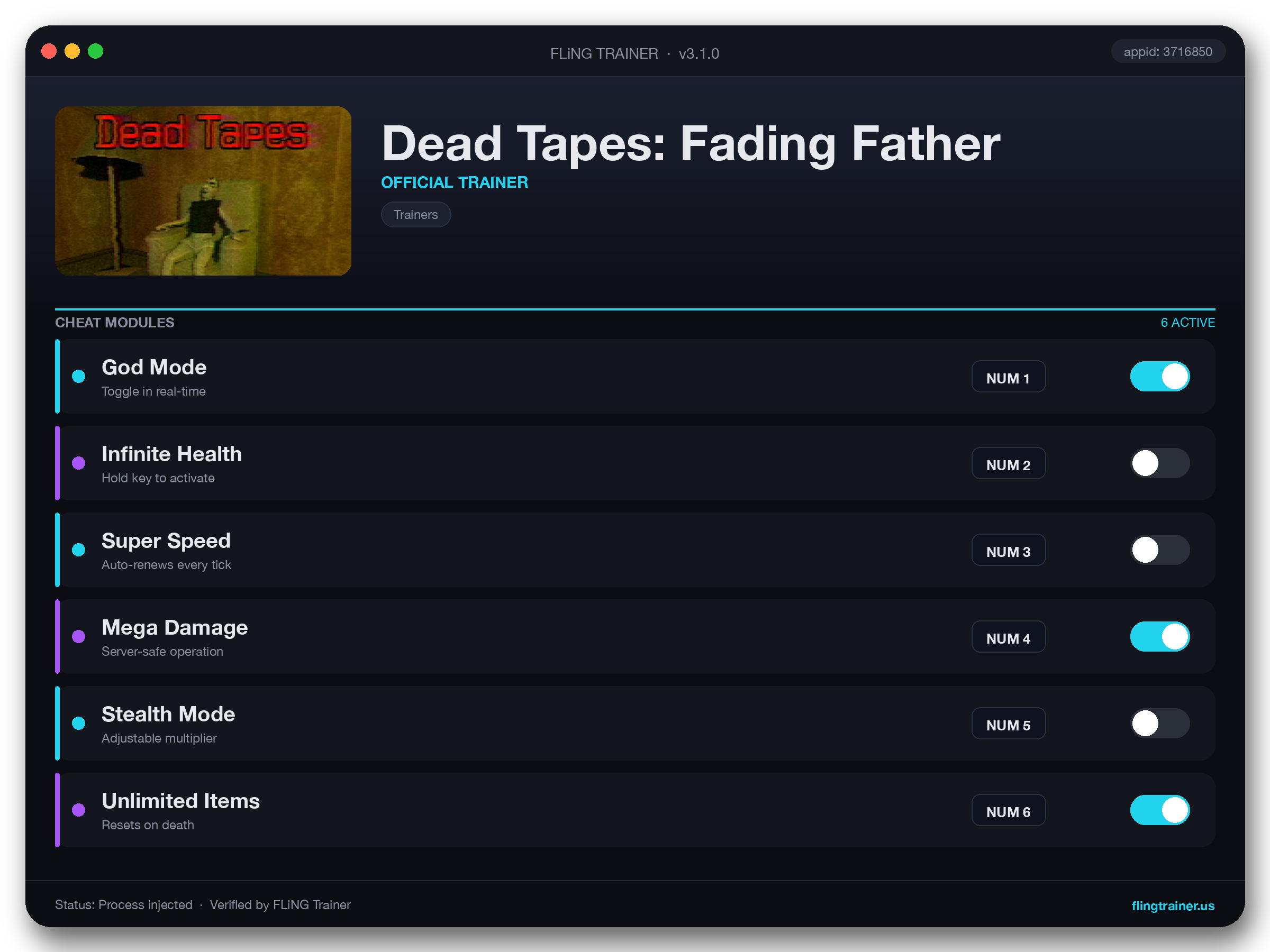Click the Unlimited Items status dot
Image resolution: width=1270 pixels, height=952 pixels.
(79, 810)
